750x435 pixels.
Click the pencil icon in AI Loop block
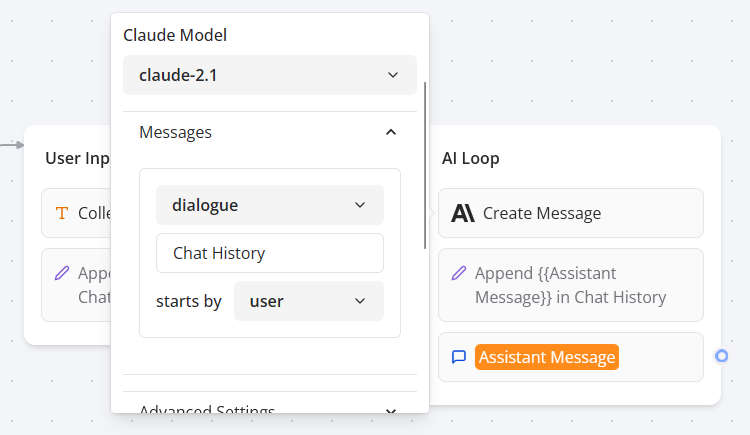pos(459,273)
